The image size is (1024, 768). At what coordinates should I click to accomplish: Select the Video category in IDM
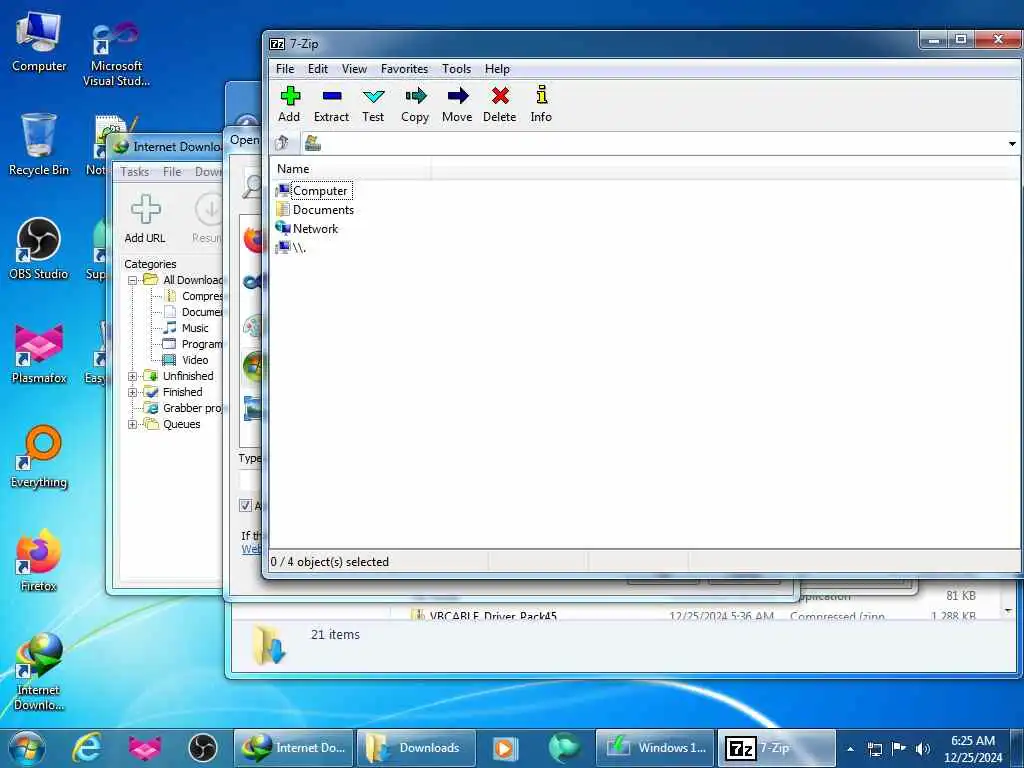point(186,360)
